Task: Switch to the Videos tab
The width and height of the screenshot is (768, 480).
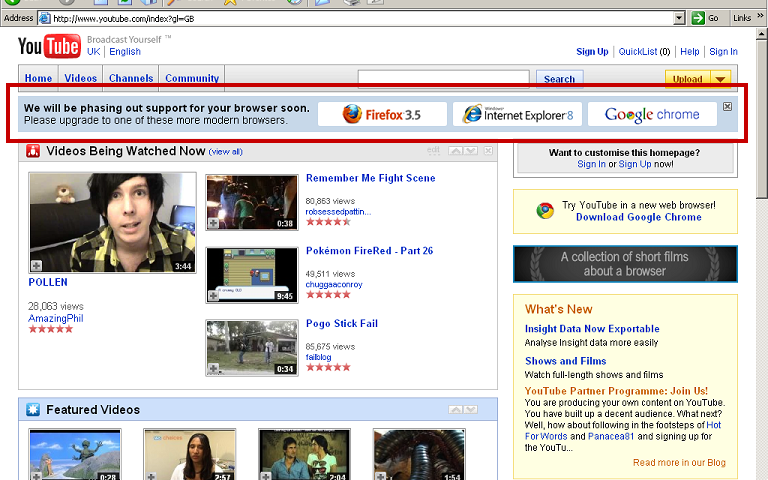Action: pyautogui.click(x=81, y=78)
